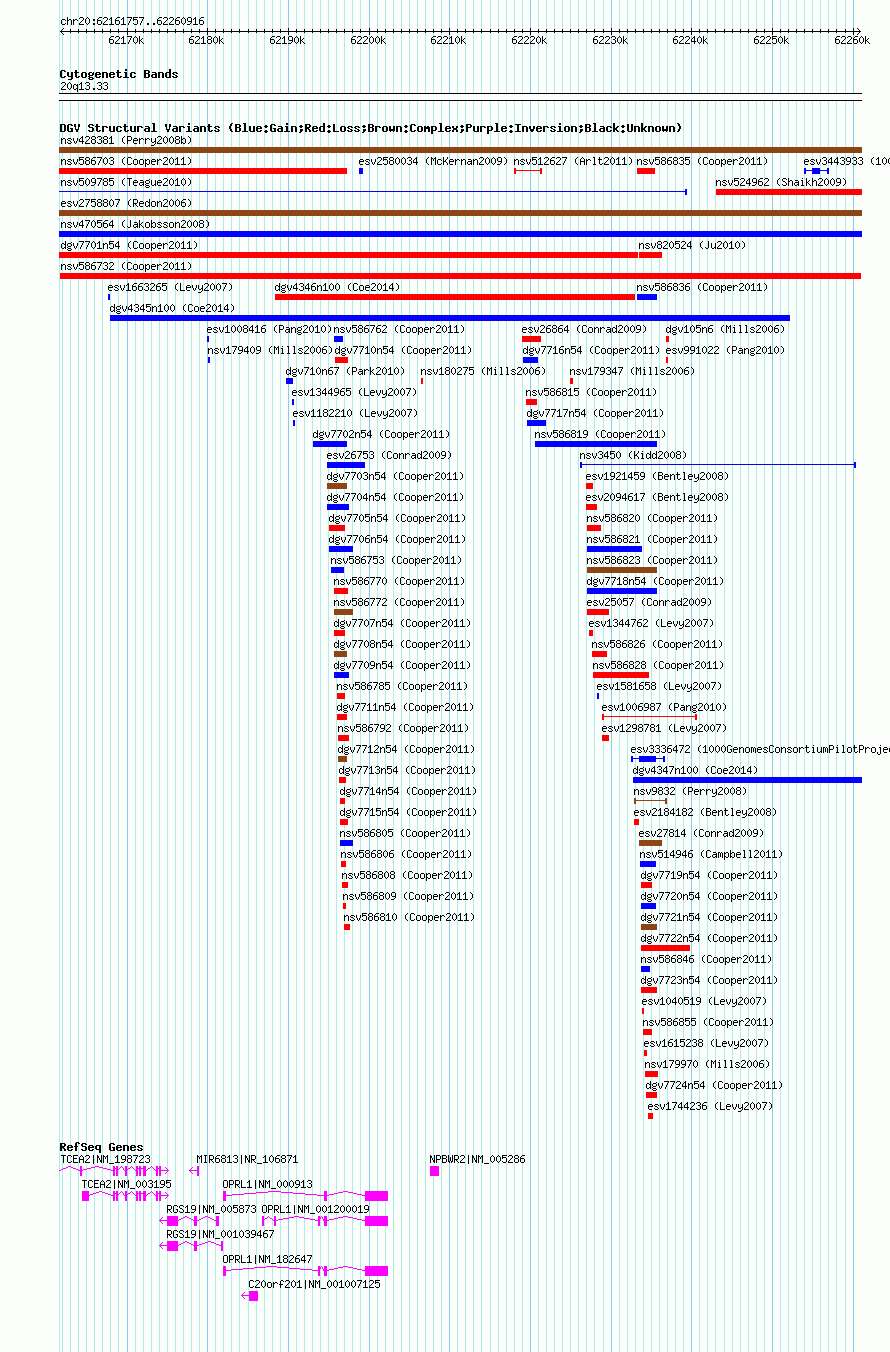Open esv3336472 1000Genomes variant label
Image resolution: width=890 pixels, height=1352 pixels.
pos(759,749)
